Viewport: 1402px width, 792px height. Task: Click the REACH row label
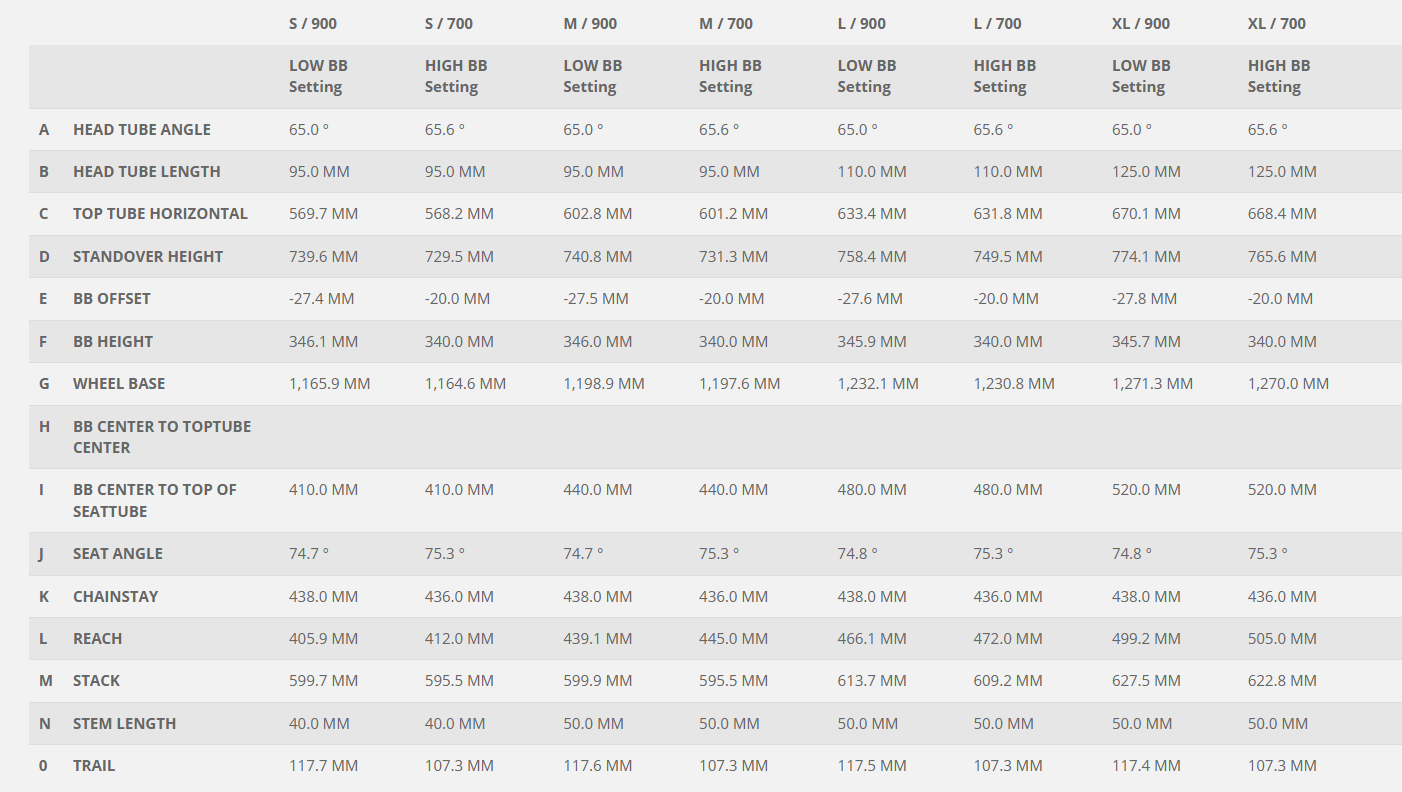point(97,638)
